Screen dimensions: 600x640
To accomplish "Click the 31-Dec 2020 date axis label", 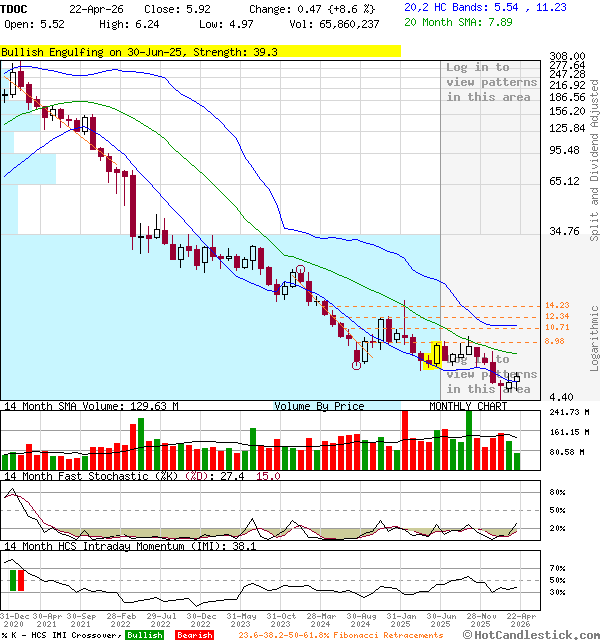I will (x=16, y=619).
